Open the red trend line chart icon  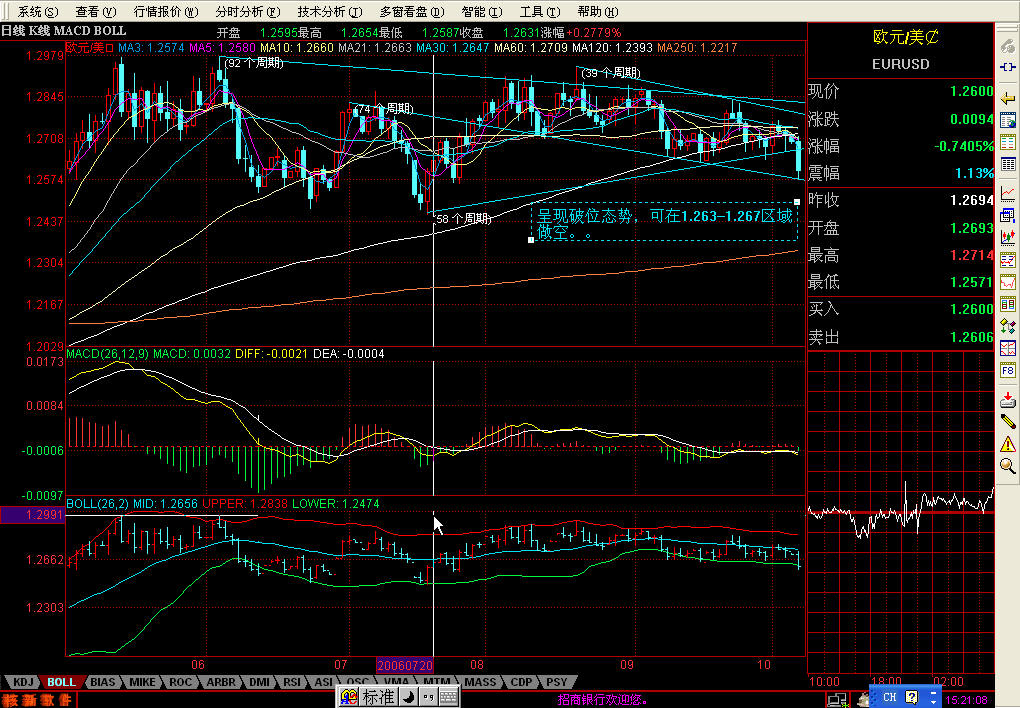(1008, 193)
